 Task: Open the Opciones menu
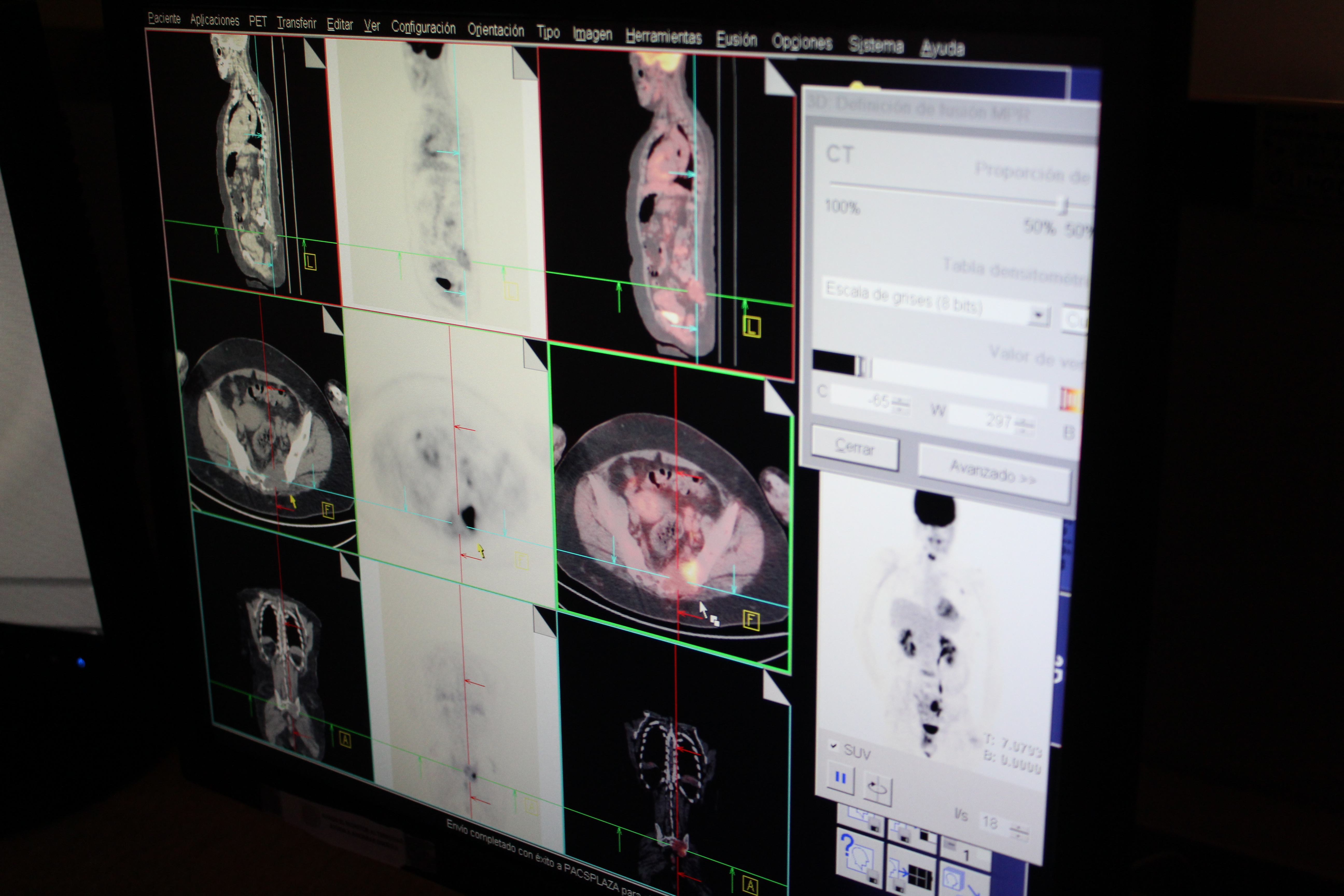pyautogui.click(x=801, y=42)
